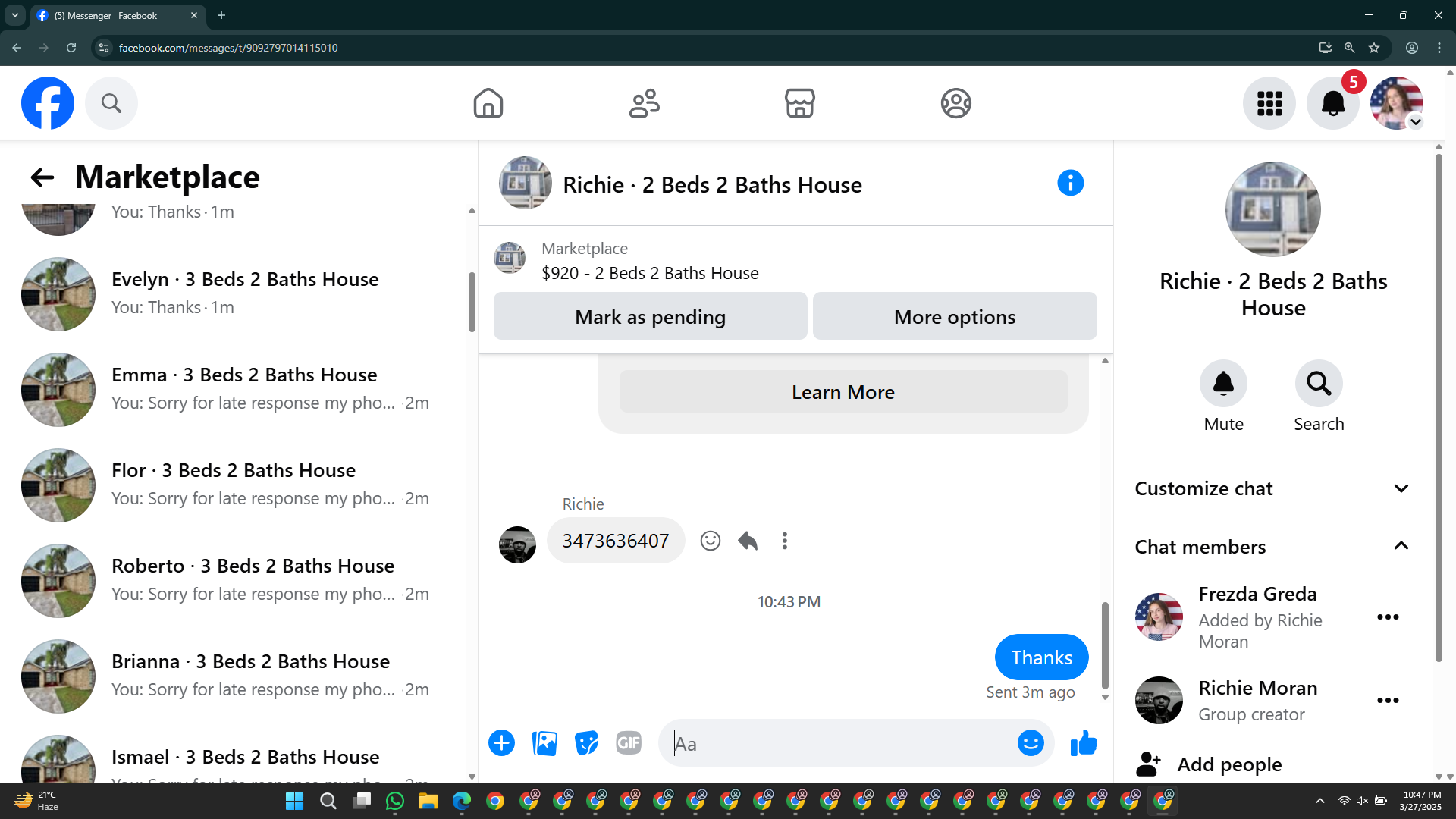Click the Learn More button
Viewport: 1456px width, 819px height.
843,392
